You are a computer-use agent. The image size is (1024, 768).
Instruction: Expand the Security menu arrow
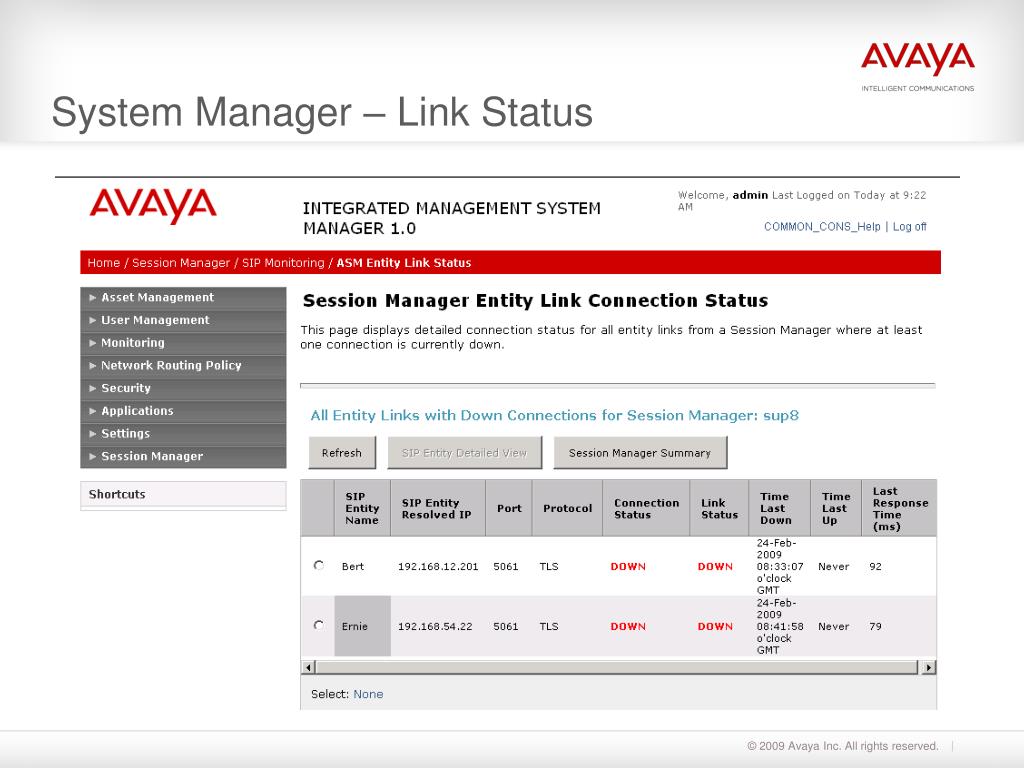tap(93, 389)
